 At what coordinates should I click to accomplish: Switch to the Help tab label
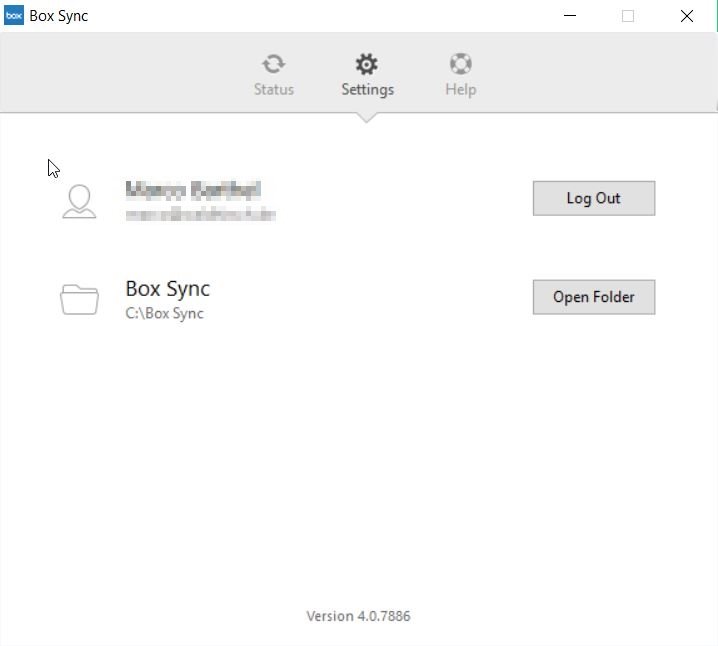(x=461, y=89)
